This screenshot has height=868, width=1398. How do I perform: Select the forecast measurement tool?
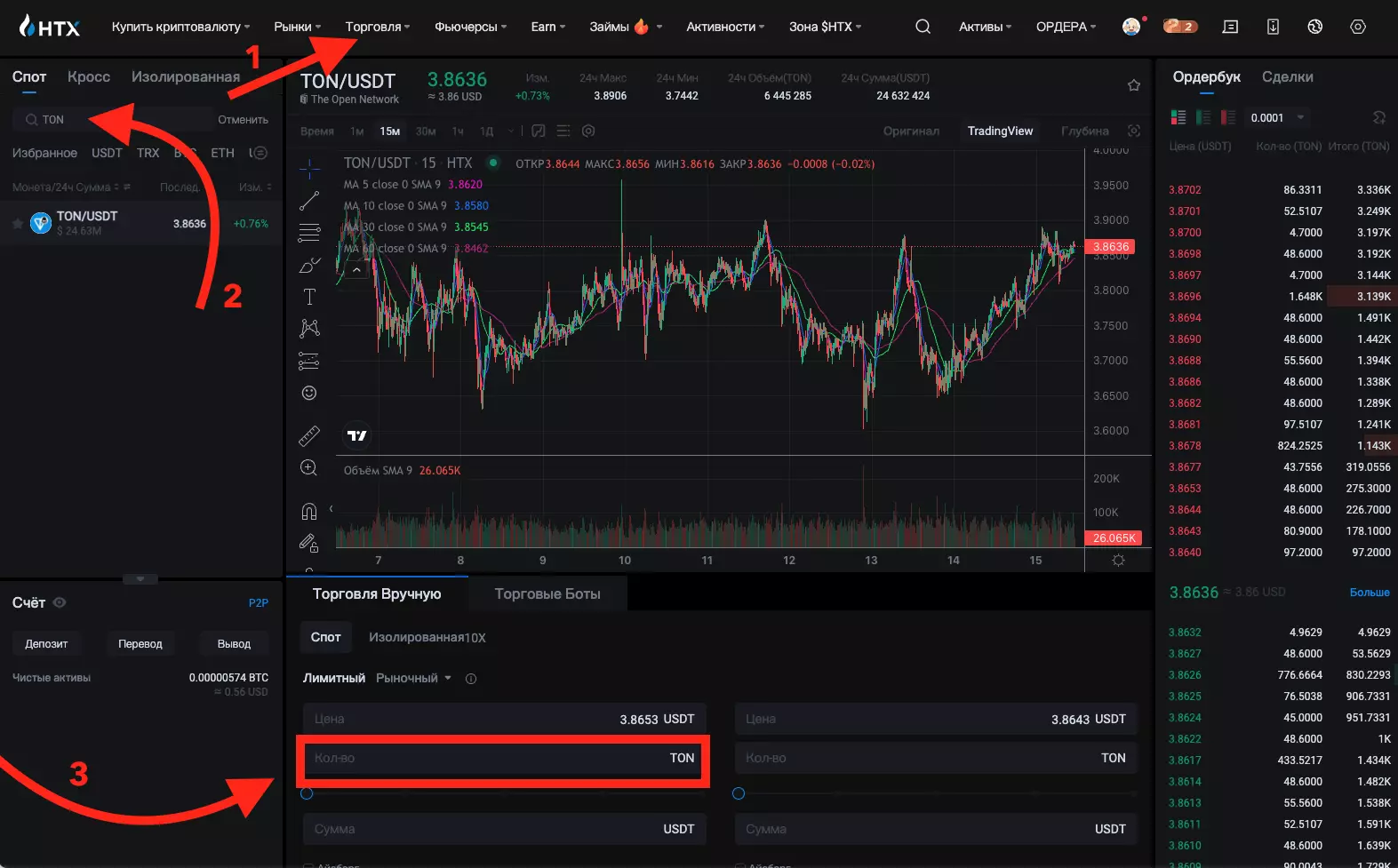[x=309, y=361]
